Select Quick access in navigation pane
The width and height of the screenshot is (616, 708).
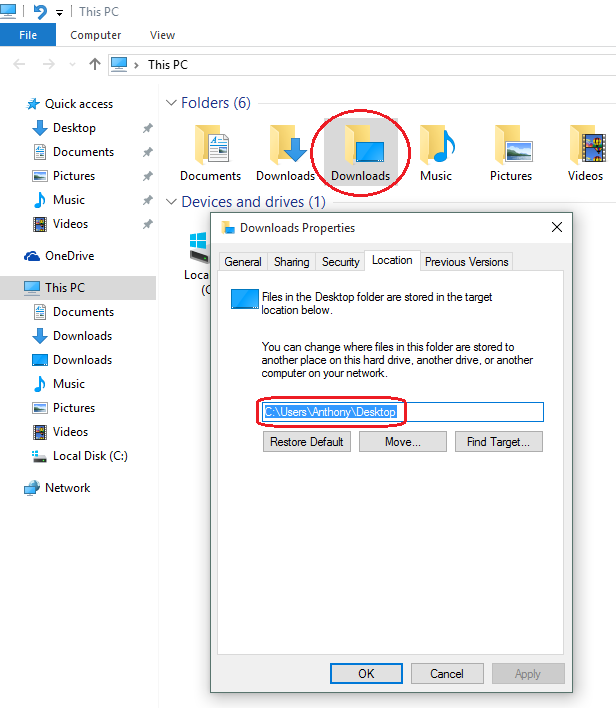click(x=79, y=104)
